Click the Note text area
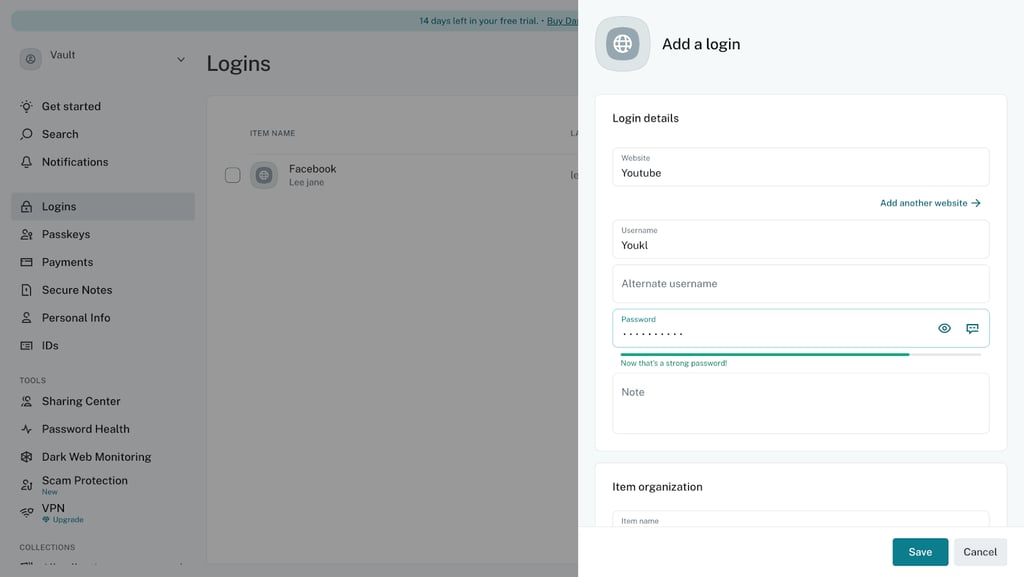This screenshot has height=577, width=1024. [x=801, y=403]
